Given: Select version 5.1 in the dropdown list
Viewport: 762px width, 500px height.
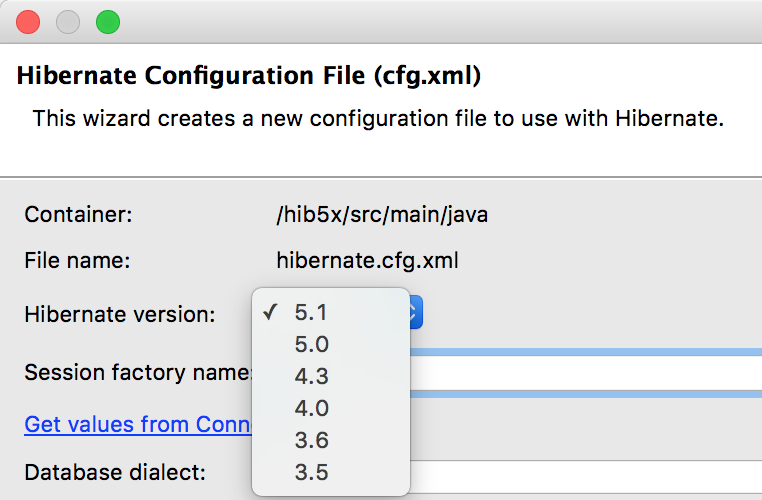Looking at the screenshot, I should [311, 312].
